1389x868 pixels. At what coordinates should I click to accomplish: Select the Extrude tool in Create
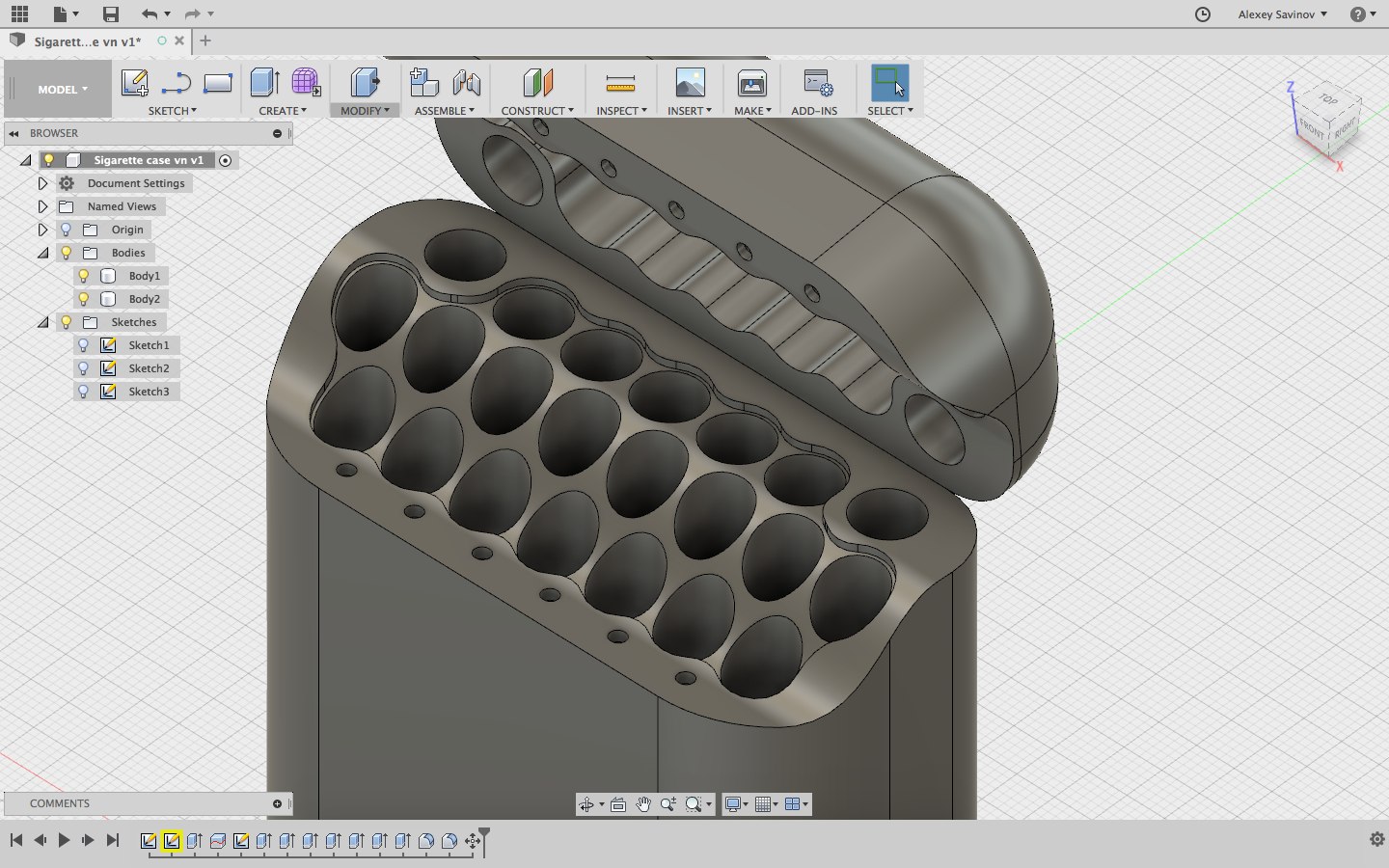click(264, 83)
